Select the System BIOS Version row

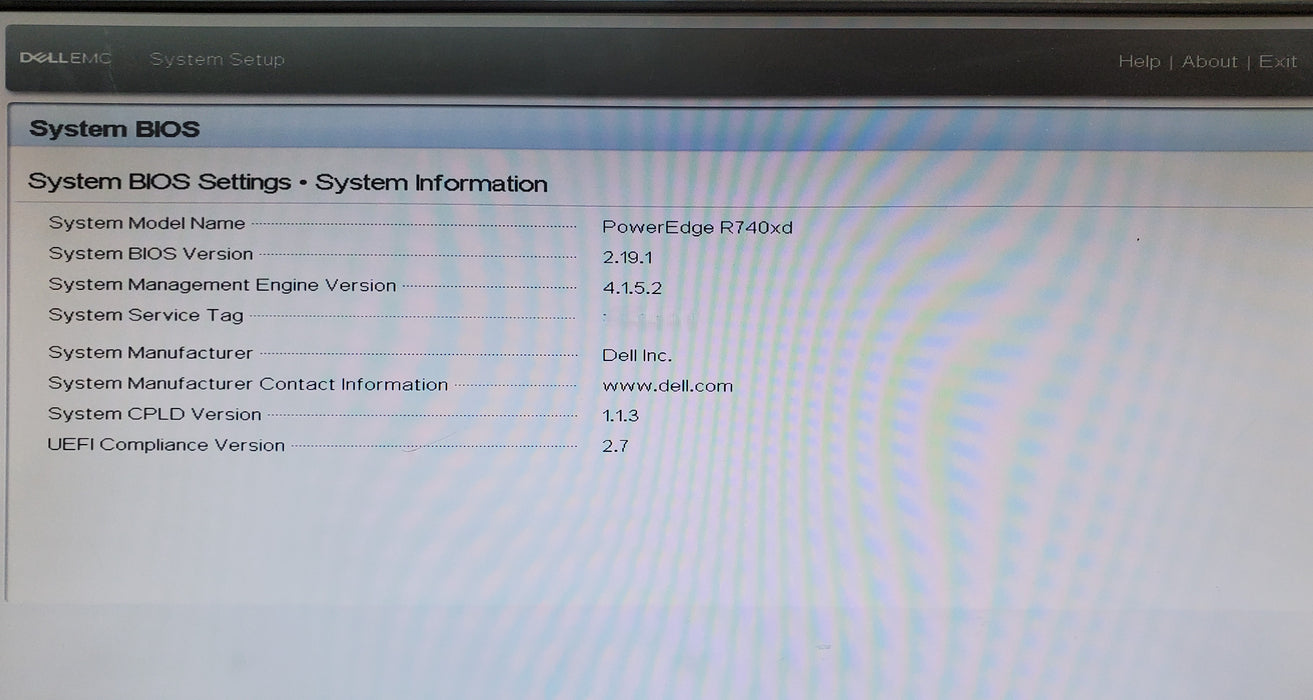pyautogui.click(x=151, y=253)
